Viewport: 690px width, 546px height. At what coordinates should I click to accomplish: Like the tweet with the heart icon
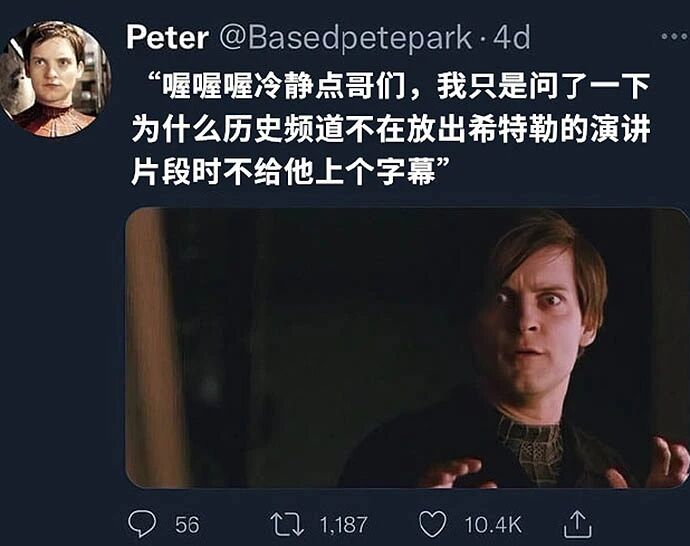pos(432,524)
